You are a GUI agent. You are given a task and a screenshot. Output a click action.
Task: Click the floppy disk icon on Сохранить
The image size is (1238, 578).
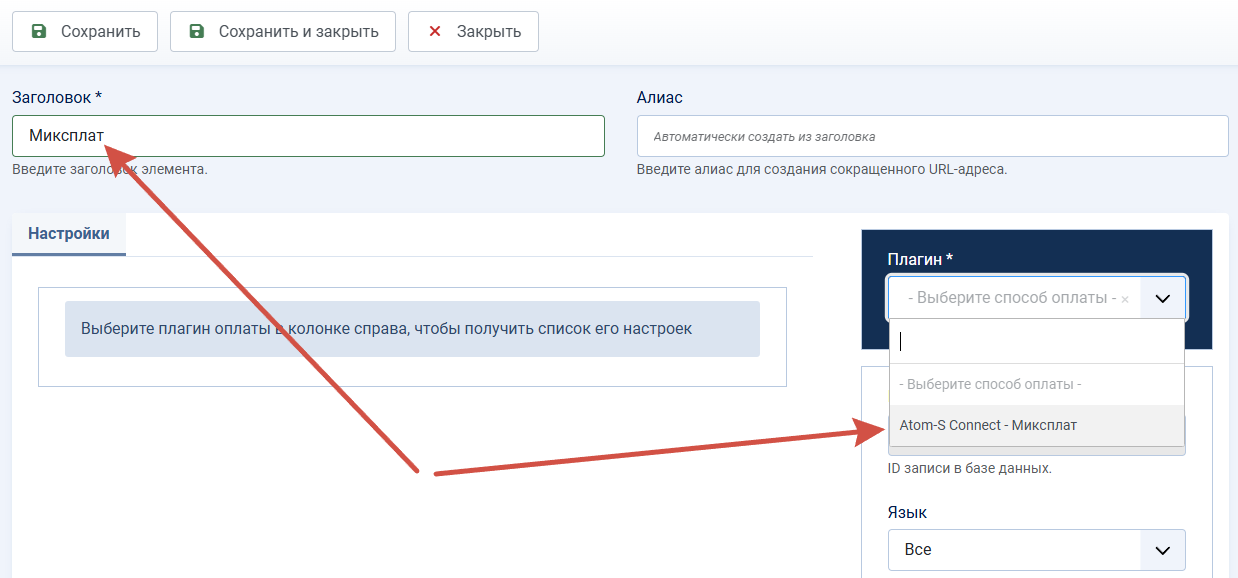[39, 31]
